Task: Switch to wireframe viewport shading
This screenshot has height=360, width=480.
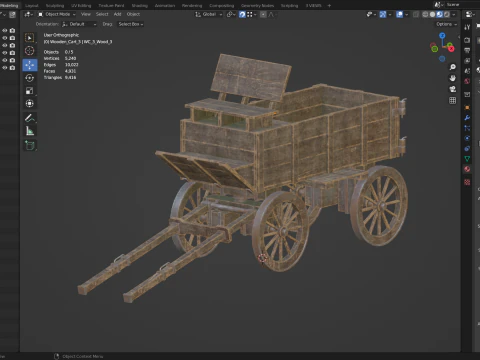Action: 425,14
